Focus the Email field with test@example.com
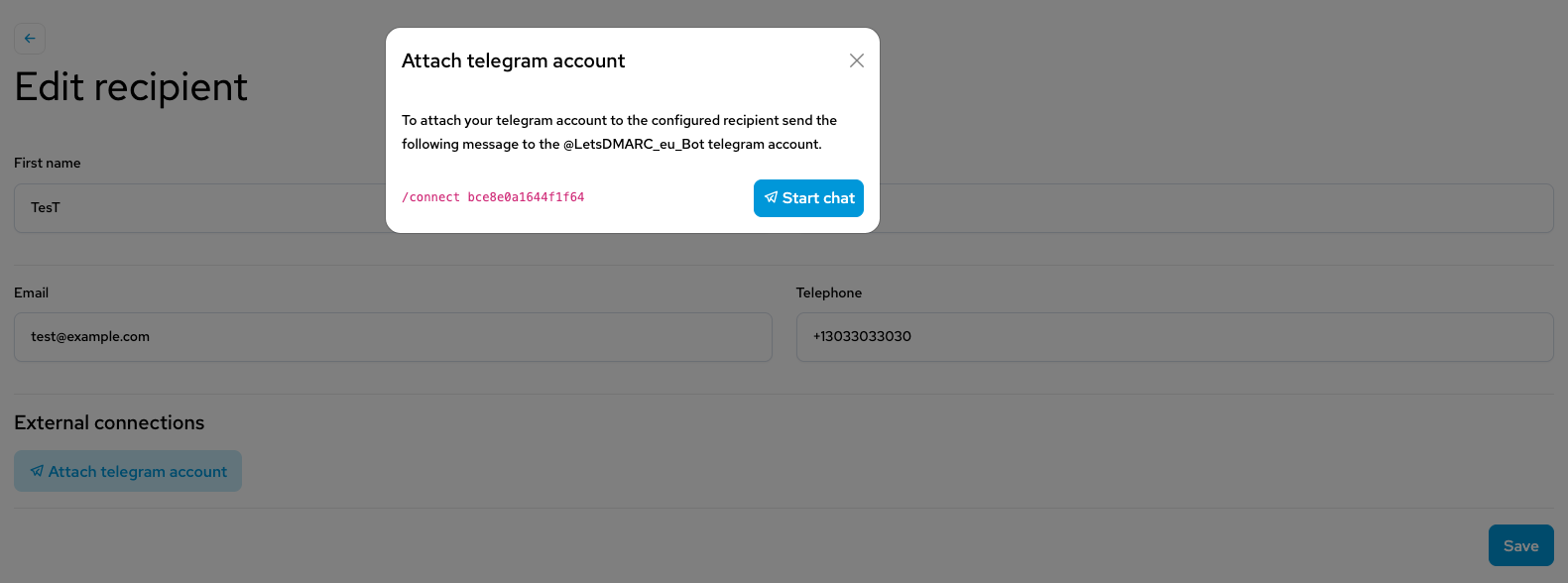Image resolution: width=1568 pixels, height=583 pixels. pyautogui.click(x=393, y=337)
